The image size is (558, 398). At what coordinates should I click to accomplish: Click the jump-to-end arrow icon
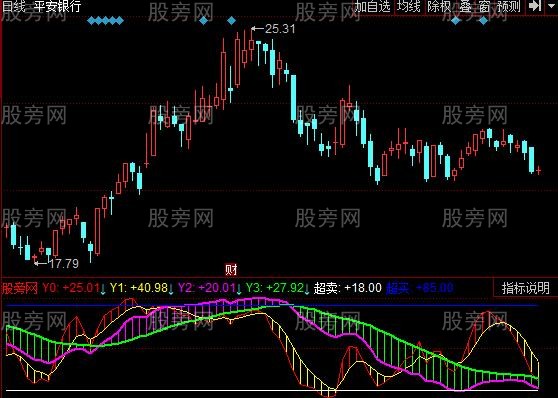click(x=535, y=6)
